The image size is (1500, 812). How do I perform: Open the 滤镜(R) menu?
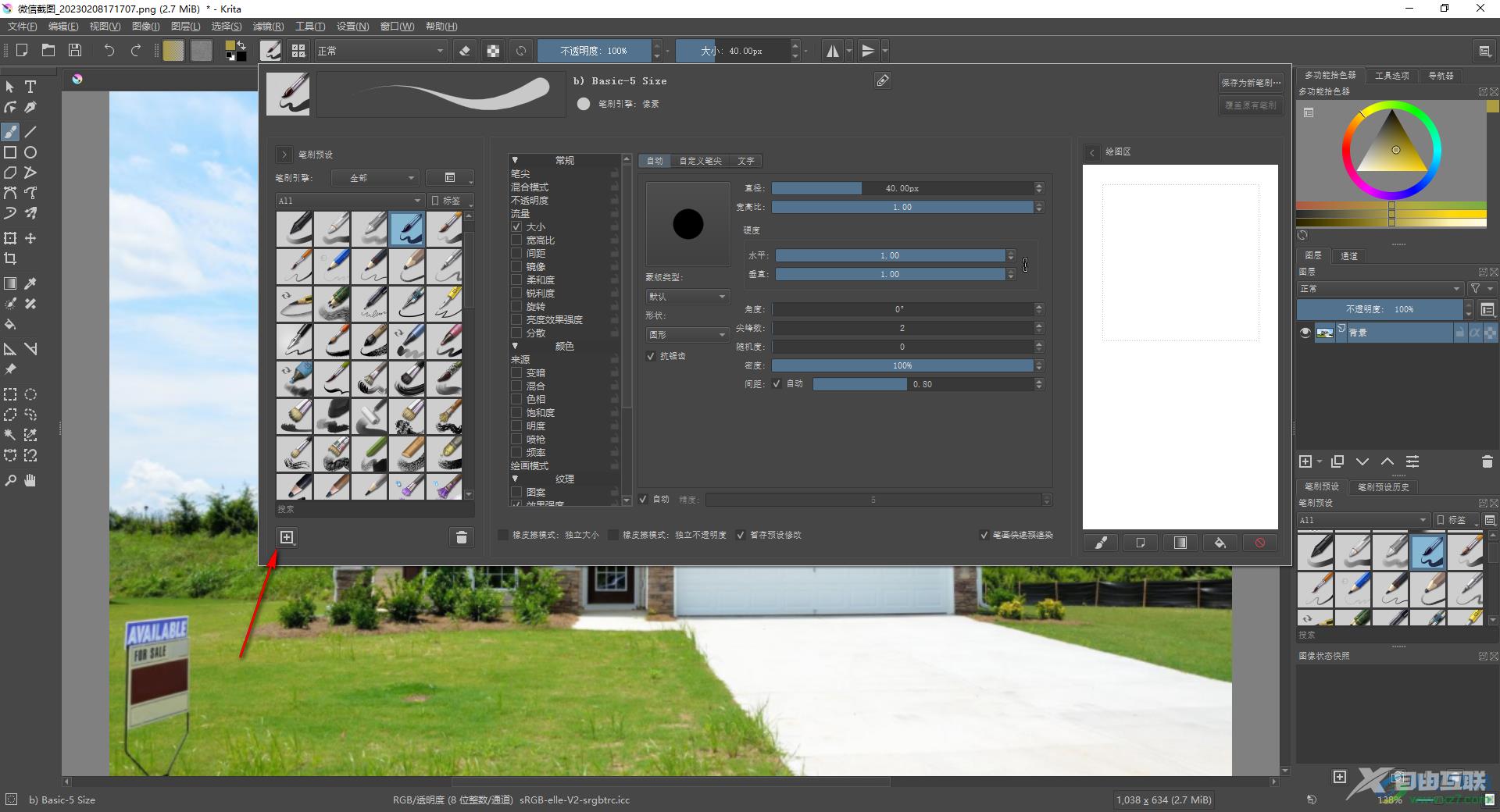[x=268, y=27]
